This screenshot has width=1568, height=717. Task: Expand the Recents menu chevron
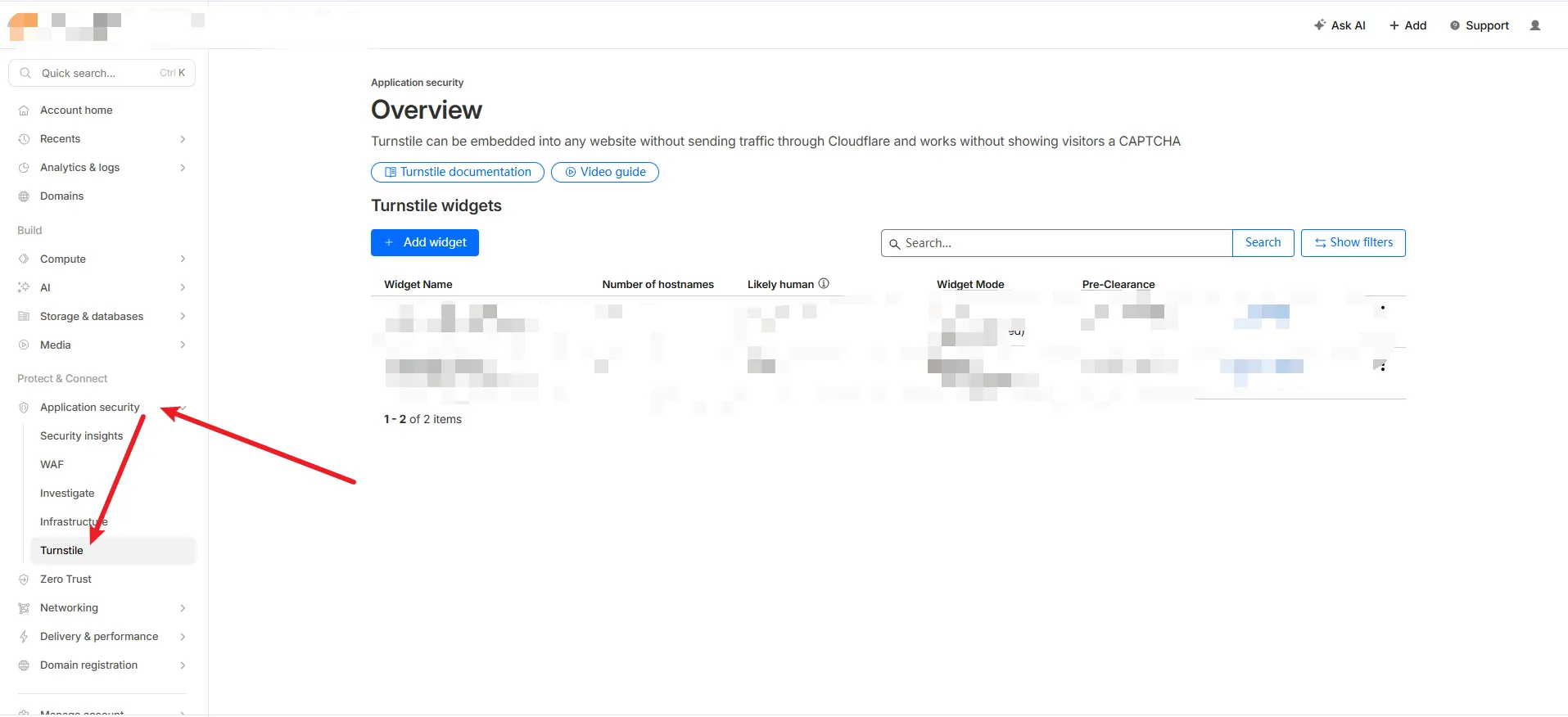(183, 139)
